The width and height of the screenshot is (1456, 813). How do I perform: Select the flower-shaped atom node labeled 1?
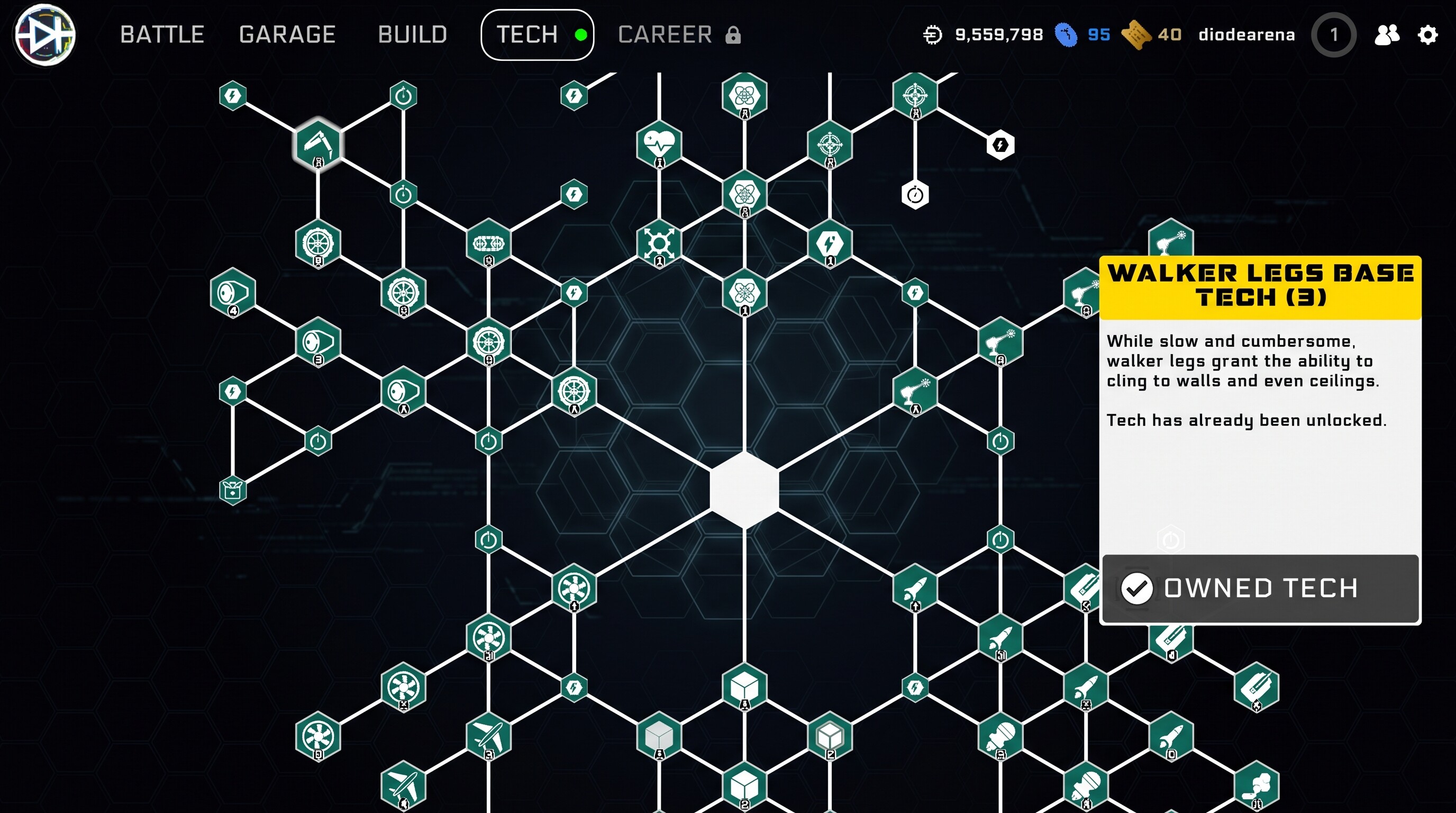(x=744, y=293)
